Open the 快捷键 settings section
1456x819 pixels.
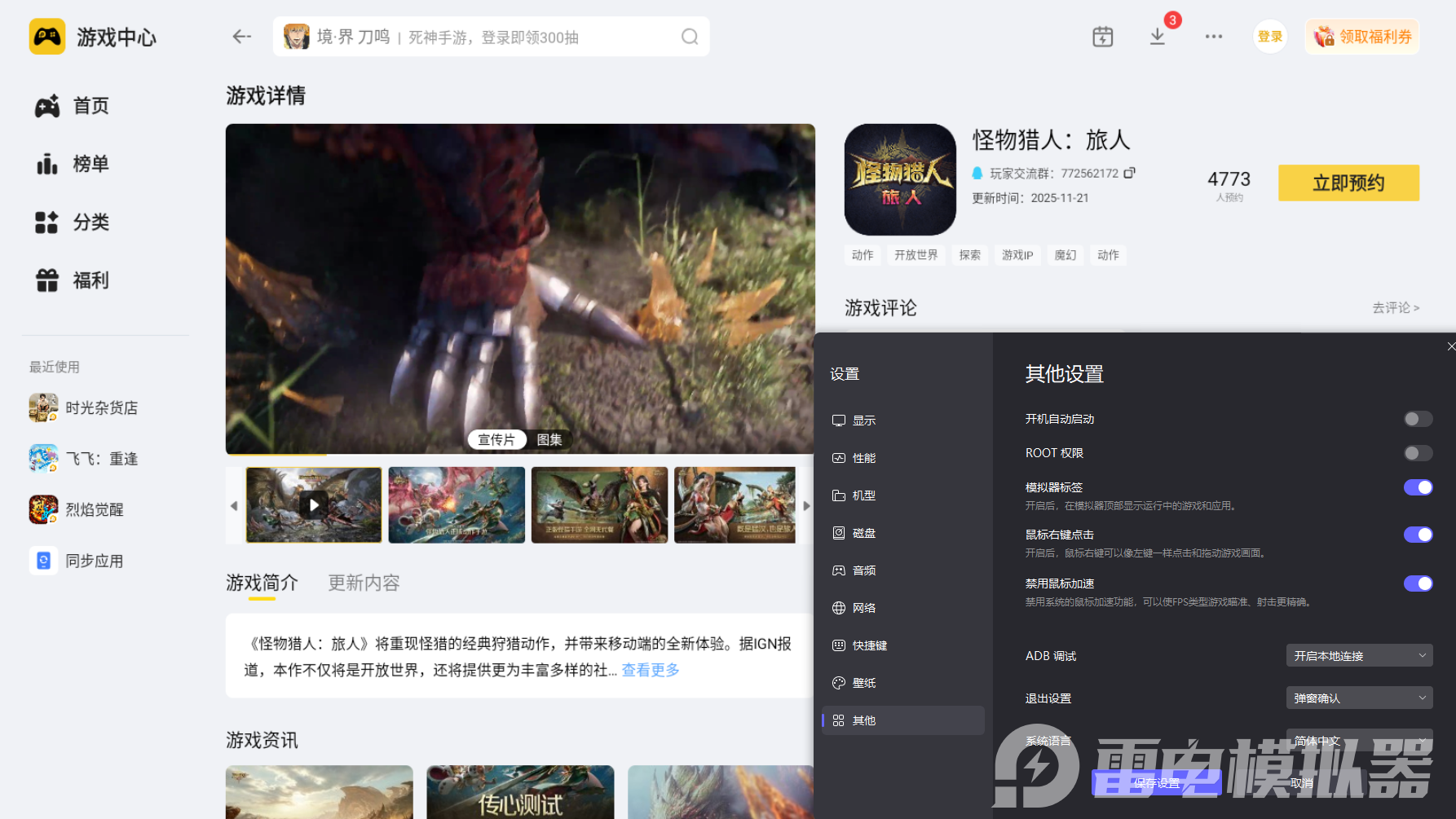(x=869, y=645)
